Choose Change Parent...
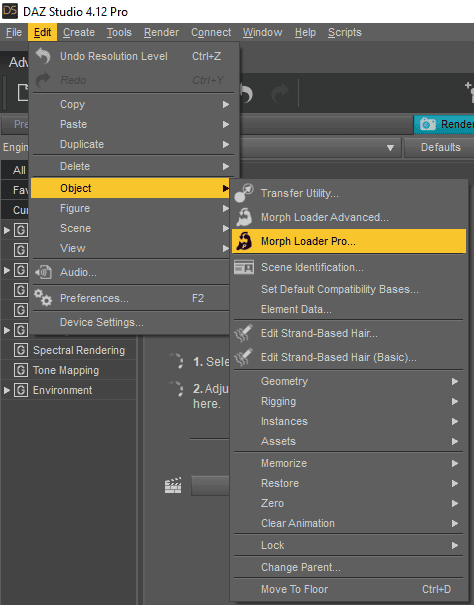Screen dimensions: 474x605 click(349, 567)
